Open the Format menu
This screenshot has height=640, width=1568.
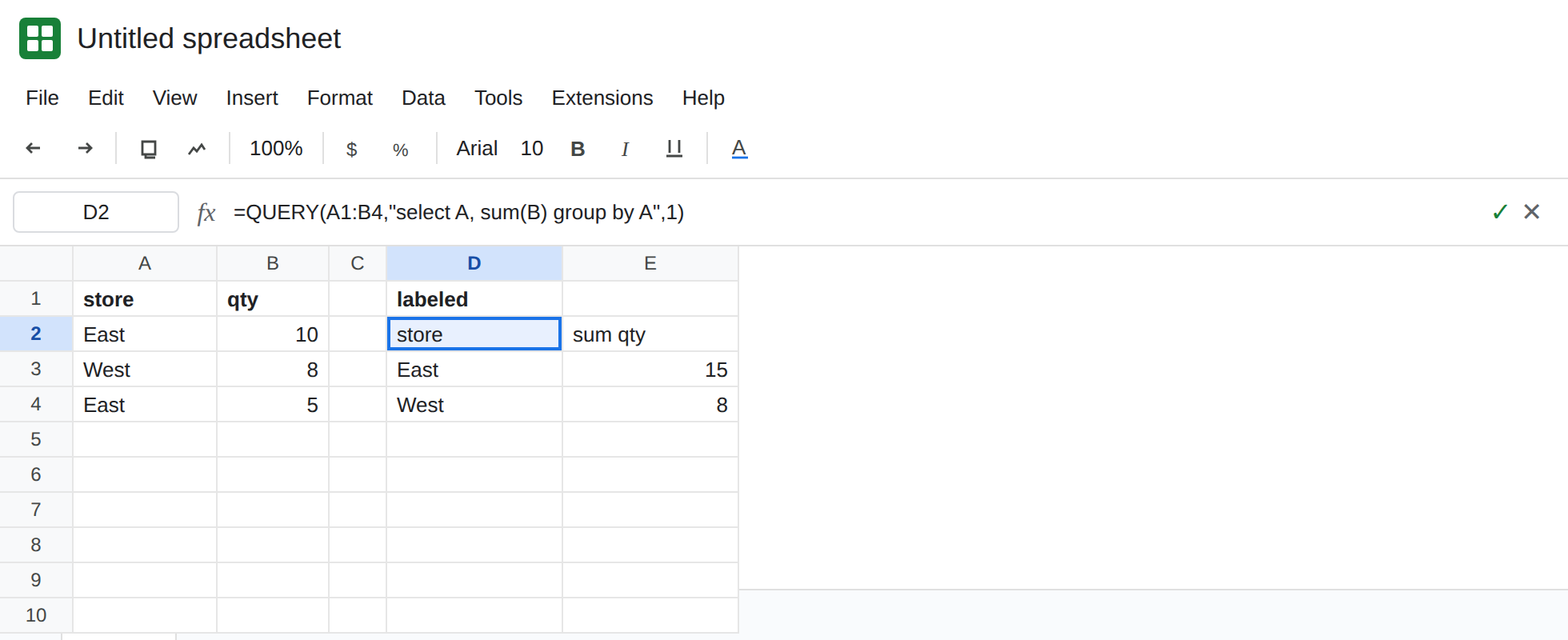(x=340, y=98)
